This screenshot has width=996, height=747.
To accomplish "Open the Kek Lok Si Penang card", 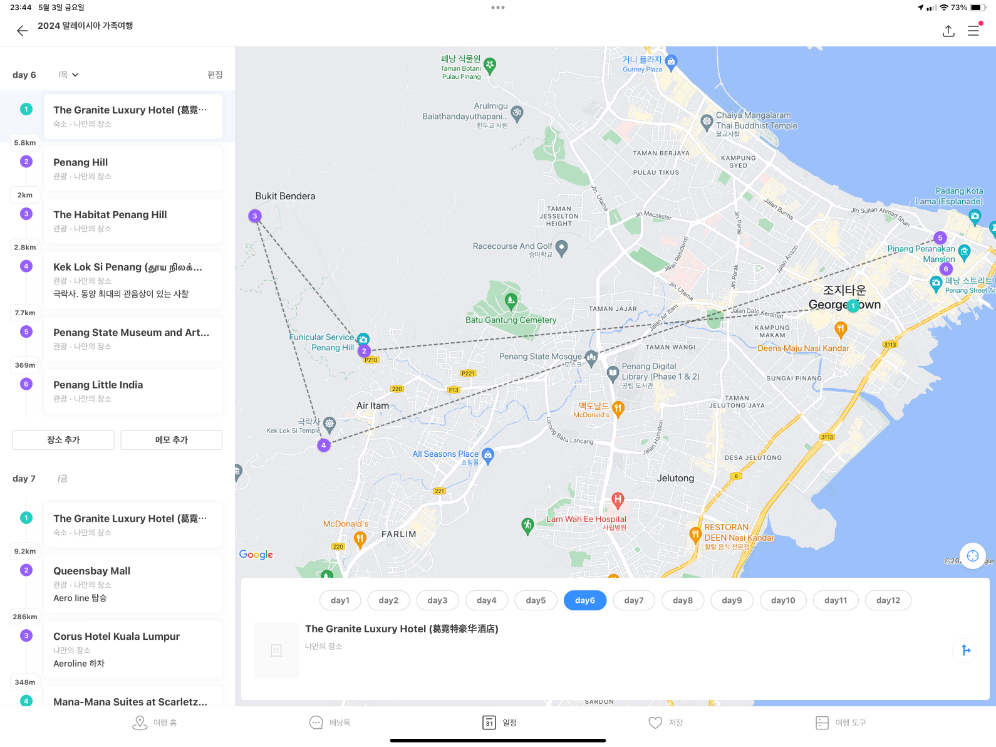I will click(x=133, y=280).
